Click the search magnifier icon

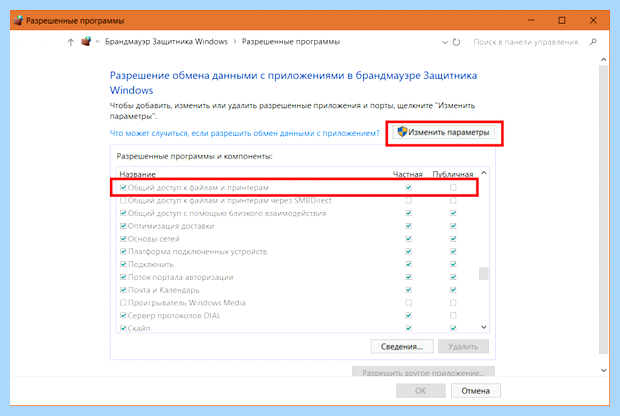(x=593, y=42)
